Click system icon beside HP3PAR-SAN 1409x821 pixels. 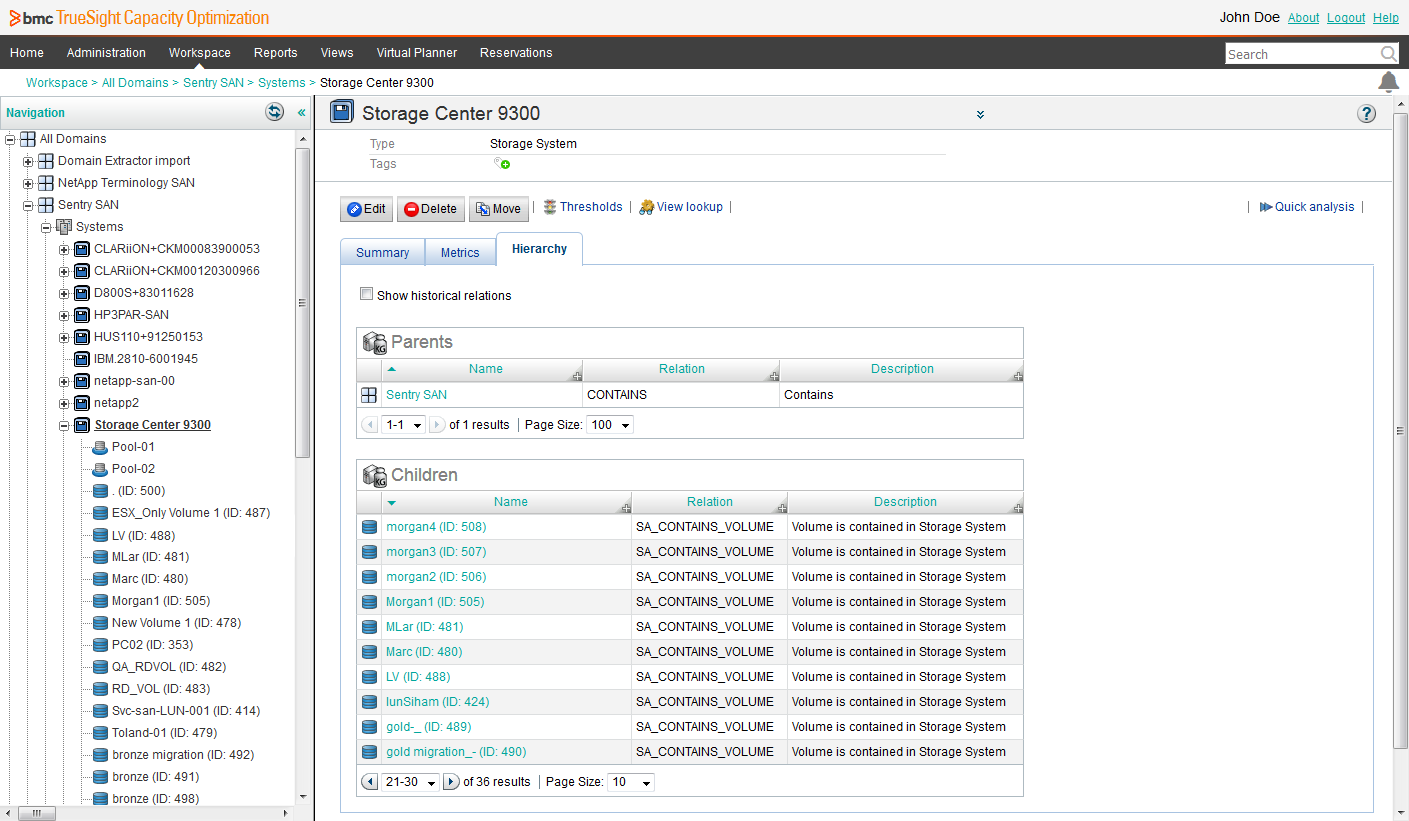(82, 315)
